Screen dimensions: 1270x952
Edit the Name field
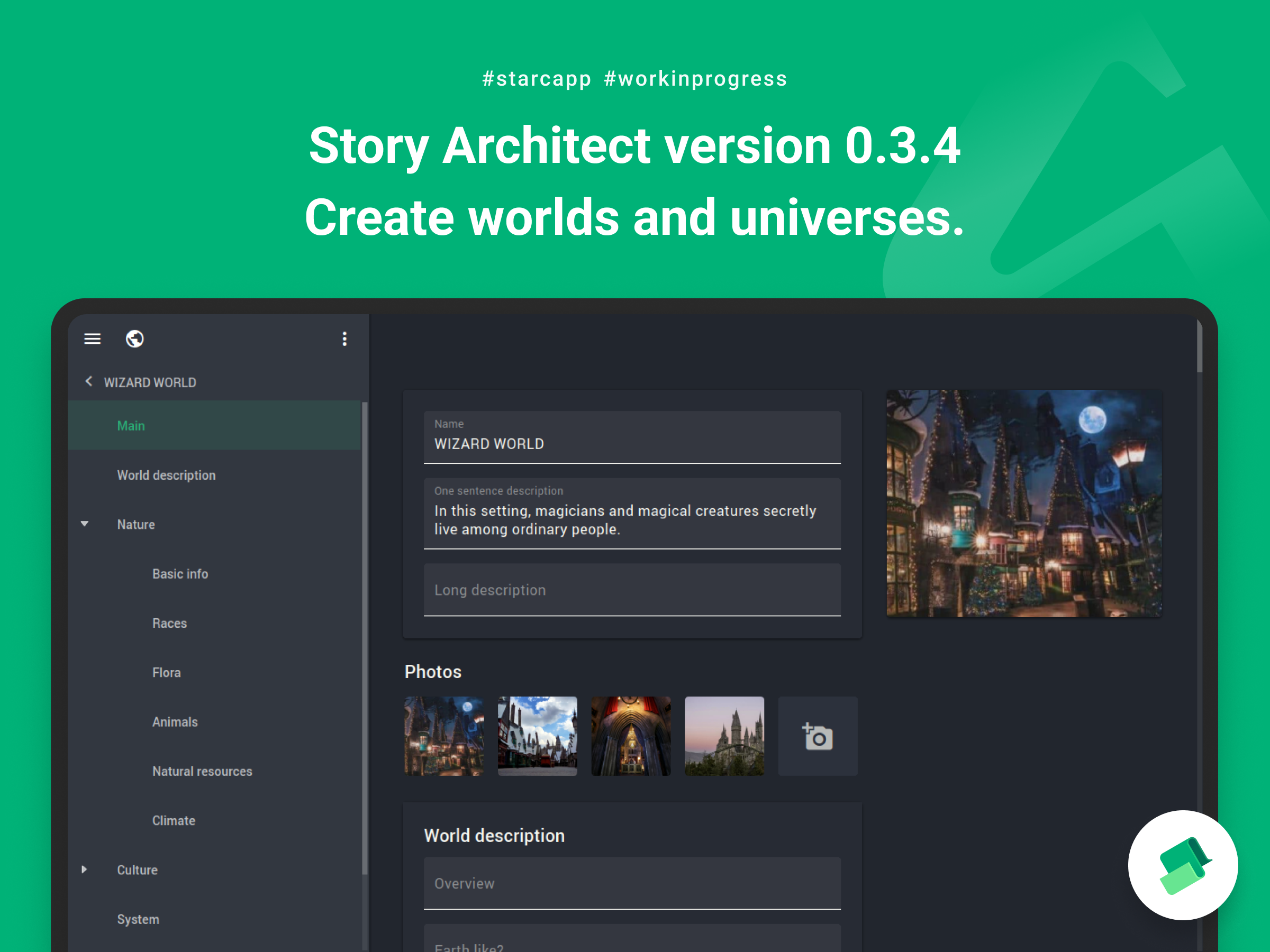[632, 437]
